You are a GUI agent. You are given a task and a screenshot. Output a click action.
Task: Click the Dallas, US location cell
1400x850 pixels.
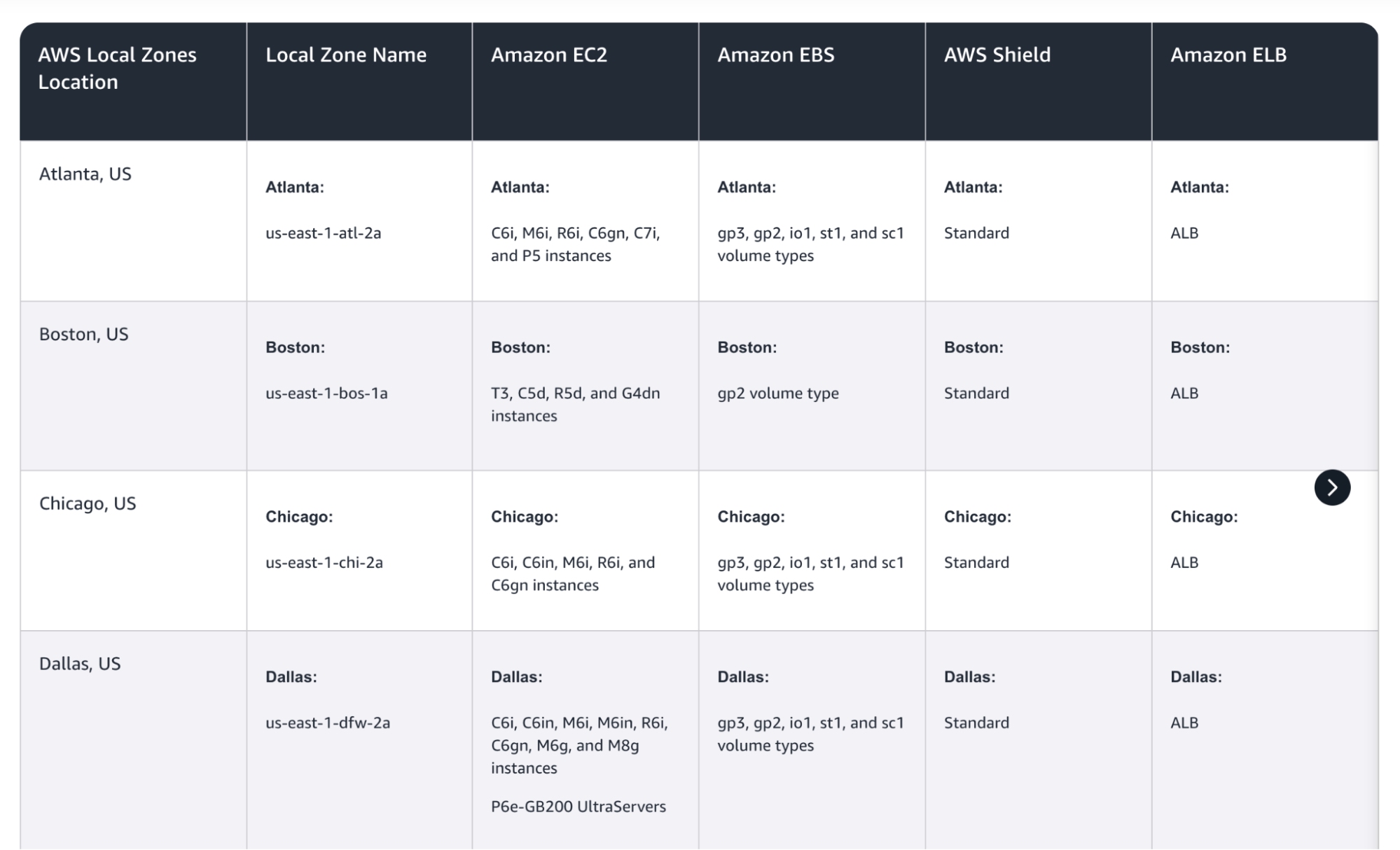[80, 664]
